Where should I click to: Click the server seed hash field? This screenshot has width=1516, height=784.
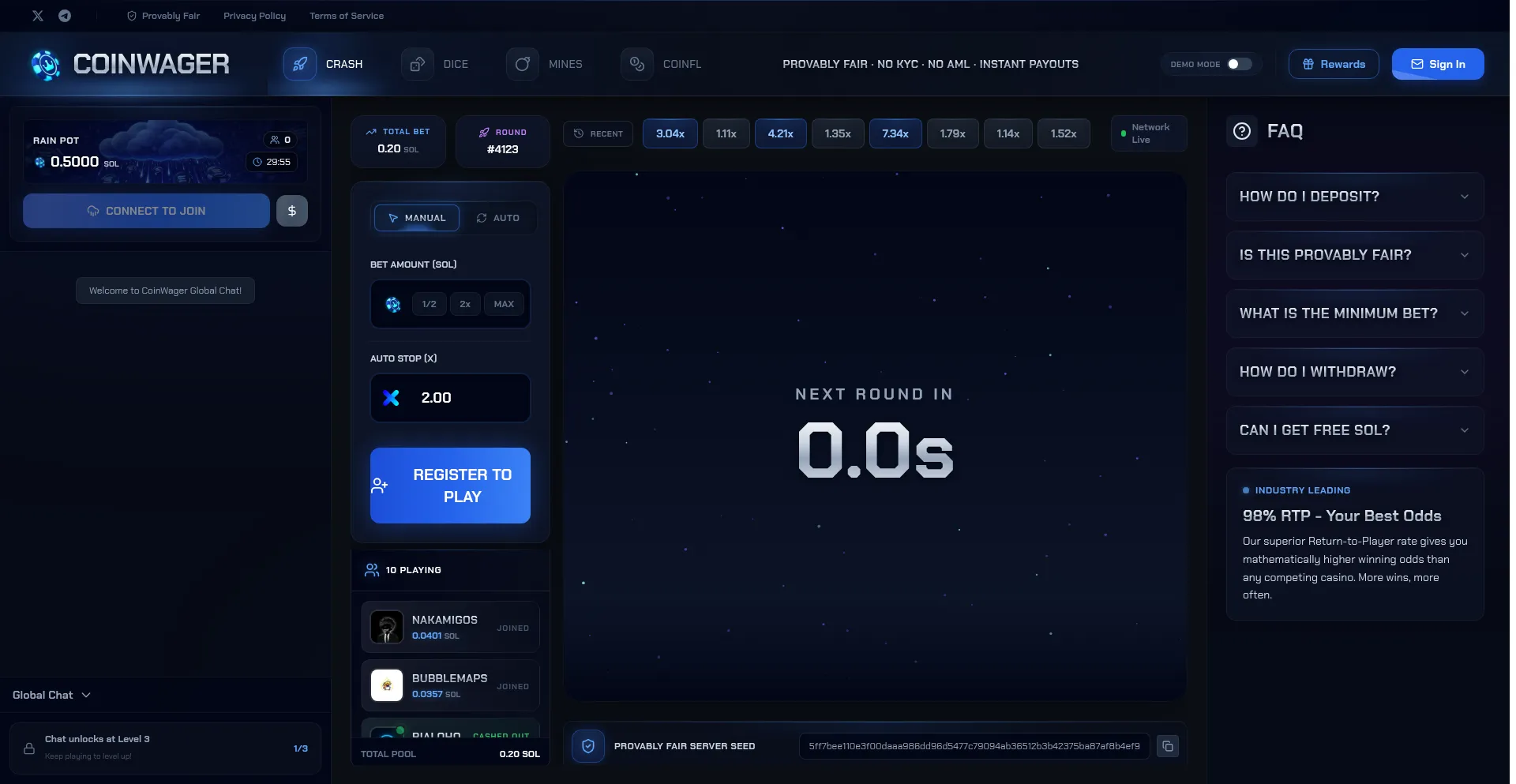pyautogui.click(x=974, y=746)
